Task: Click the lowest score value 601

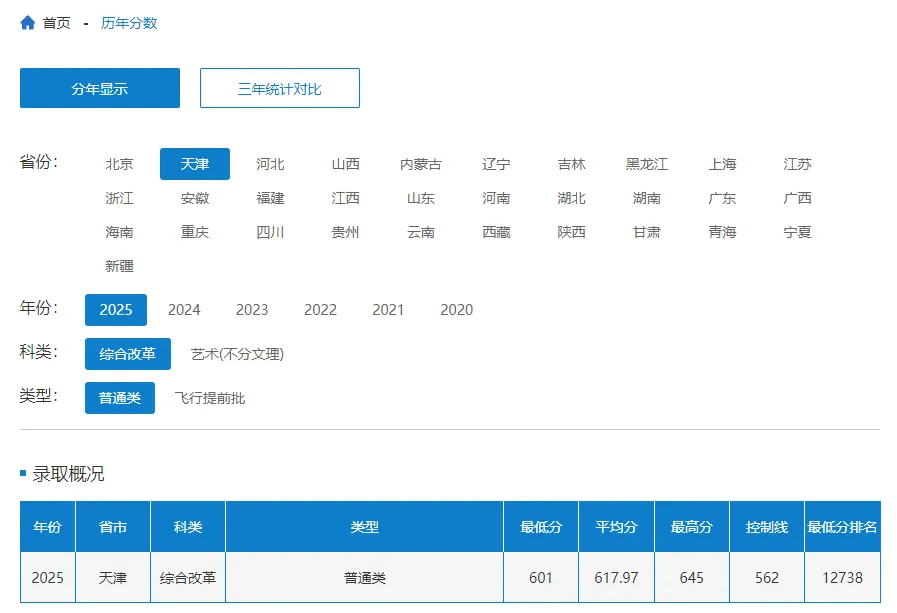Action: click(x=541, y=578)
